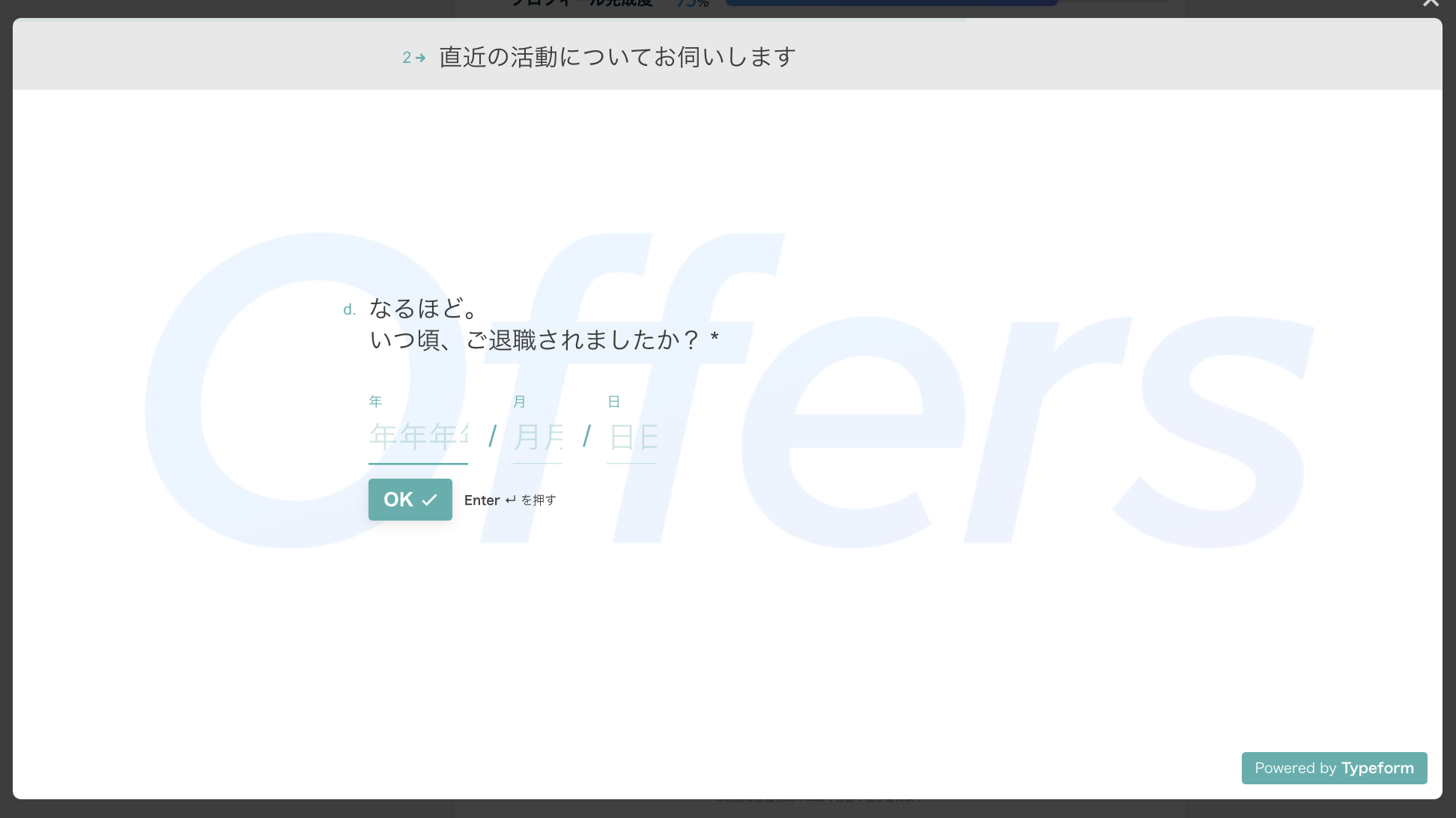Click the question text いつ頃、ご退職されましたか？
Image resolution: width=1456 pixels, height=818 pixels.
pyautogui.click(x=535, y=340)
